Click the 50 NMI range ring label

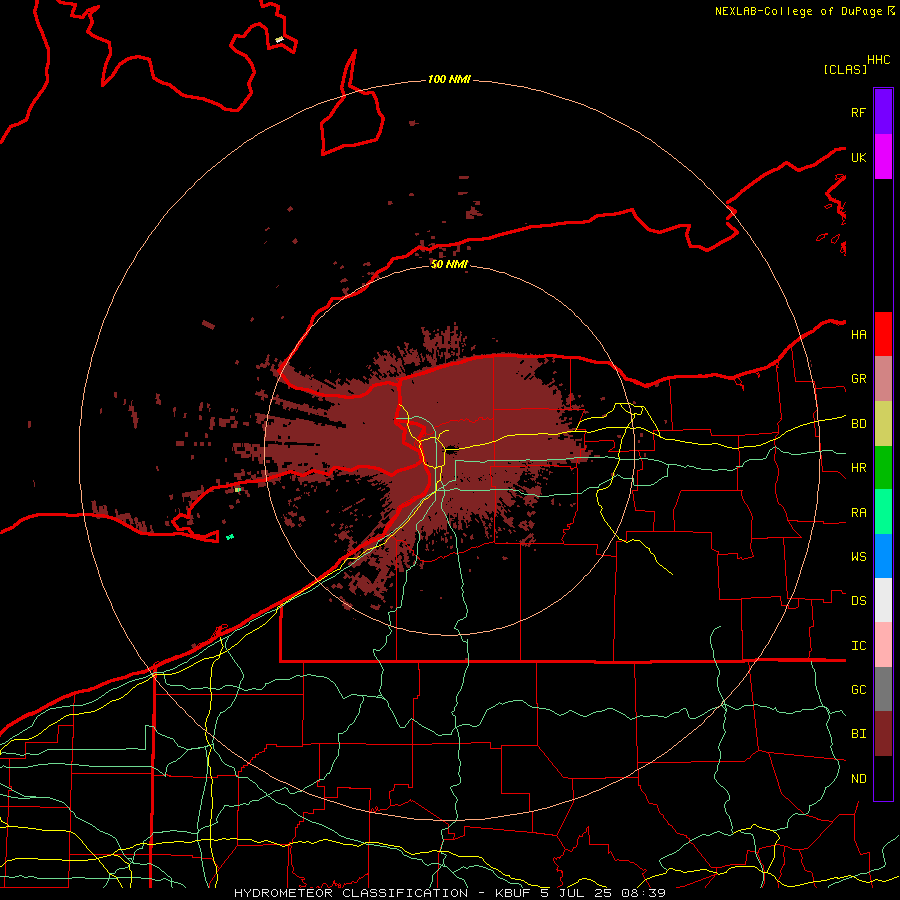(449, 264)
